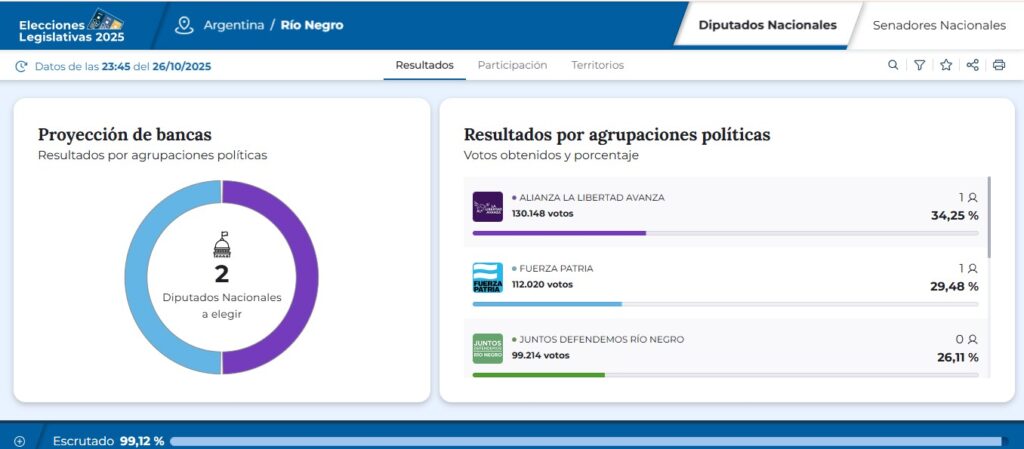Open the search magnifier icon

[x=893, y=65]
